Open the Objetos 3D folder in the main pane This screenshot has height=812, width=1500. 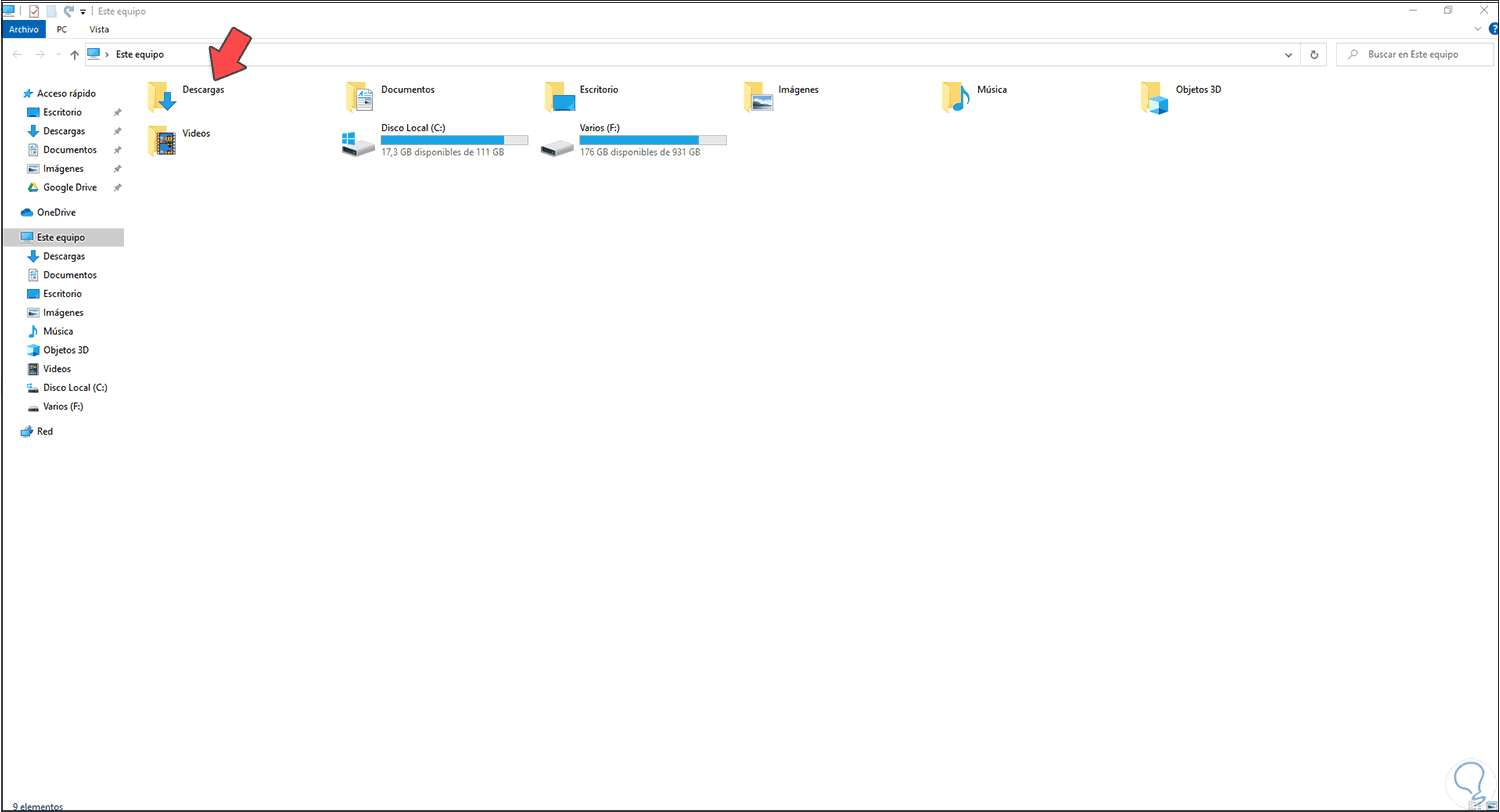point(1181,96)
